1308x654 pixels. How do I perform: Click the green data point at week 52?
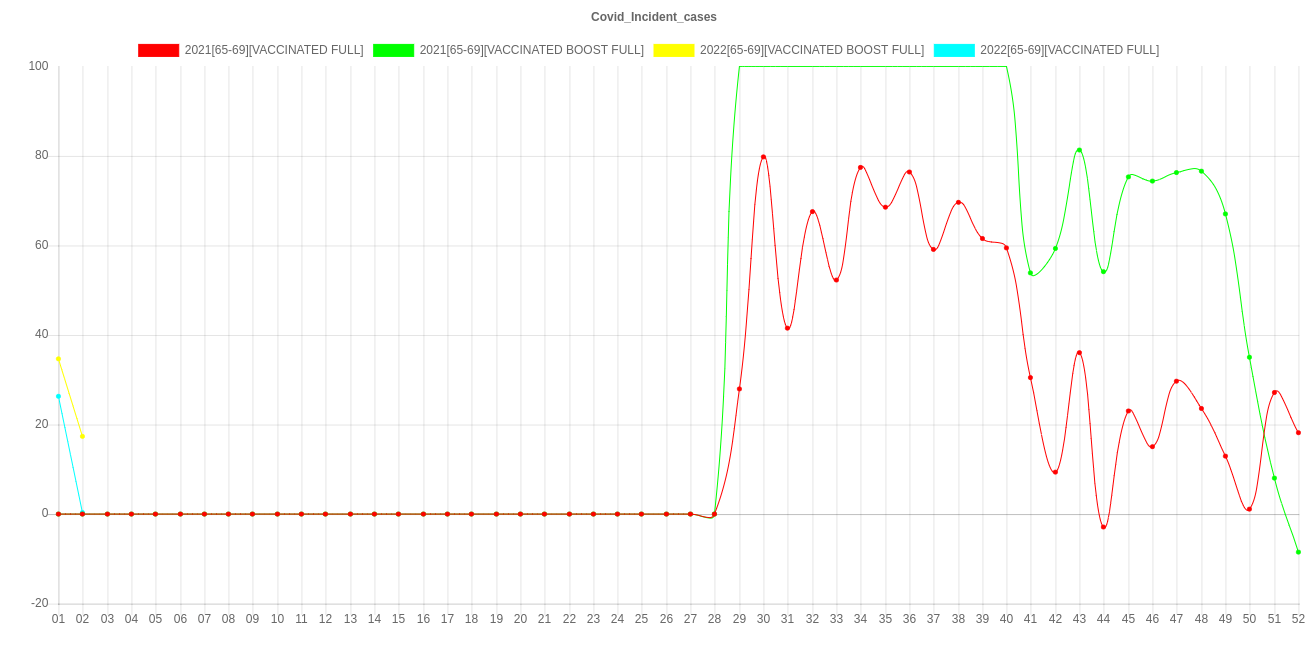(x=1298, y=552)
